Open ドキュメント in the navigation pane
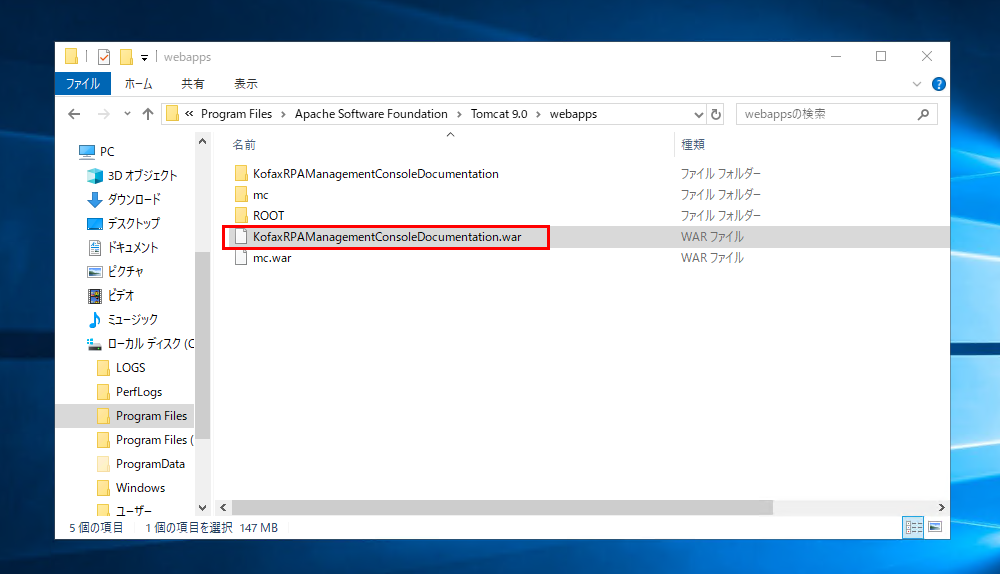 click(132, 247)
